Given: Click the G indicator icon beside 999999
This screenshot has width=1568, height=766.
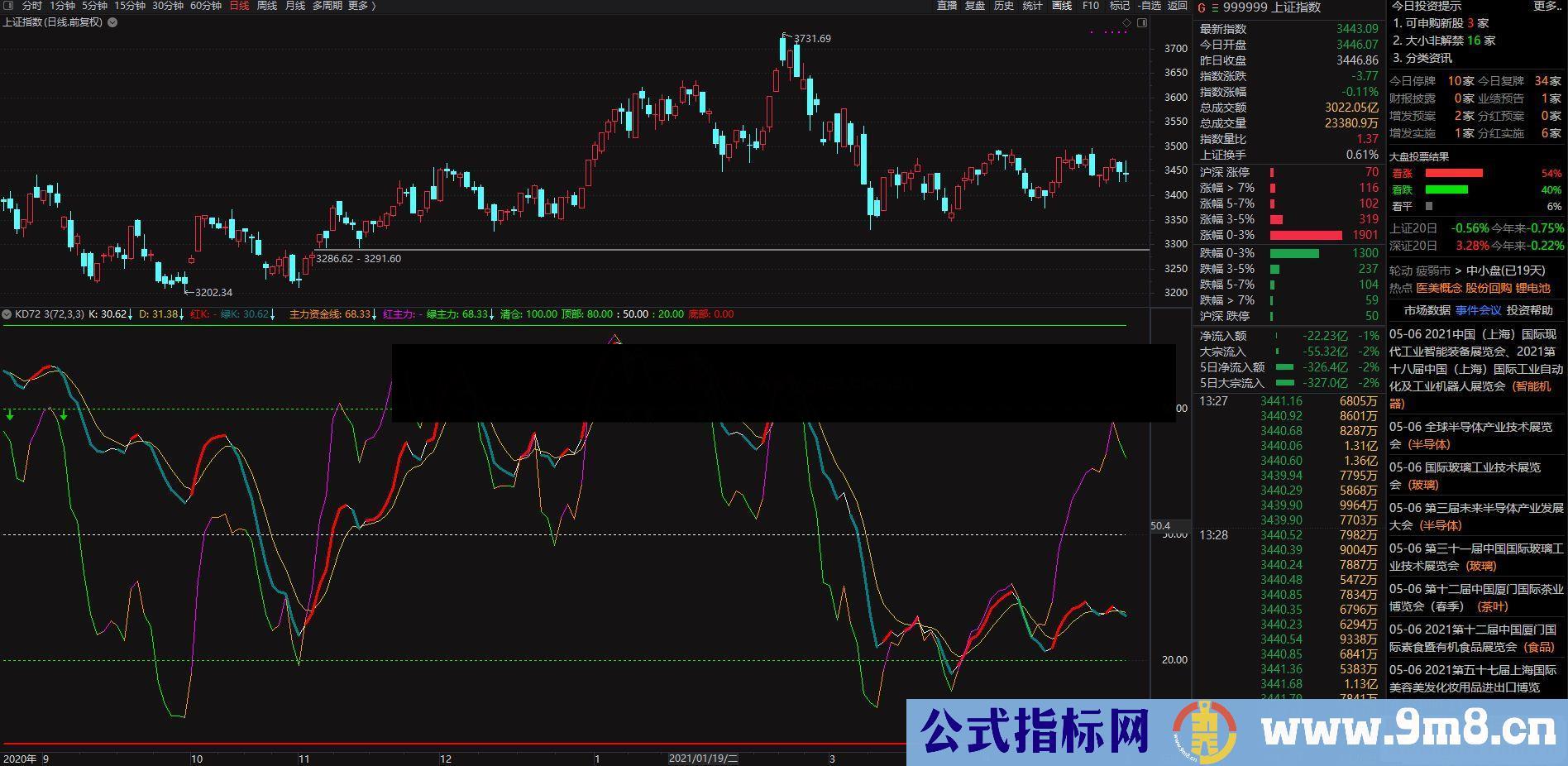Looking at the screenshot, I should point(1202,7).
